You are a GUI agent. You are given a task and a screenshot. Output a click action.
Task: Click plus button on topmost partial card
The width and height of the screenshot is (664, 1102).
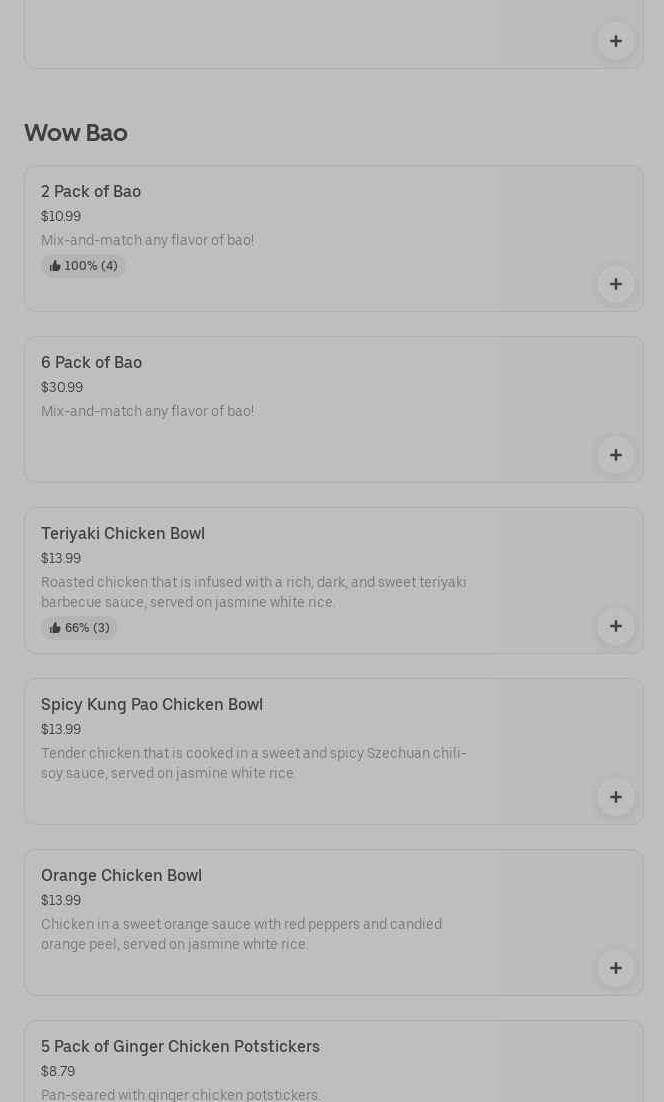pos(615,41)
